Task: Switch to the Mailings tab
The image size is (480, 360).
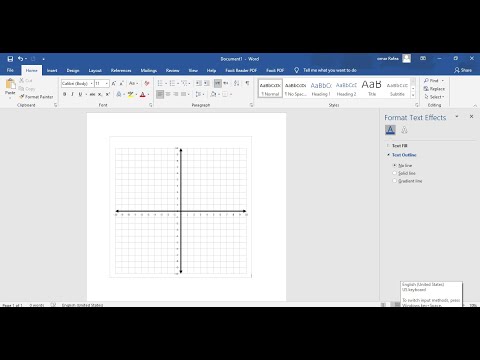Action: [x=149, y=70]
